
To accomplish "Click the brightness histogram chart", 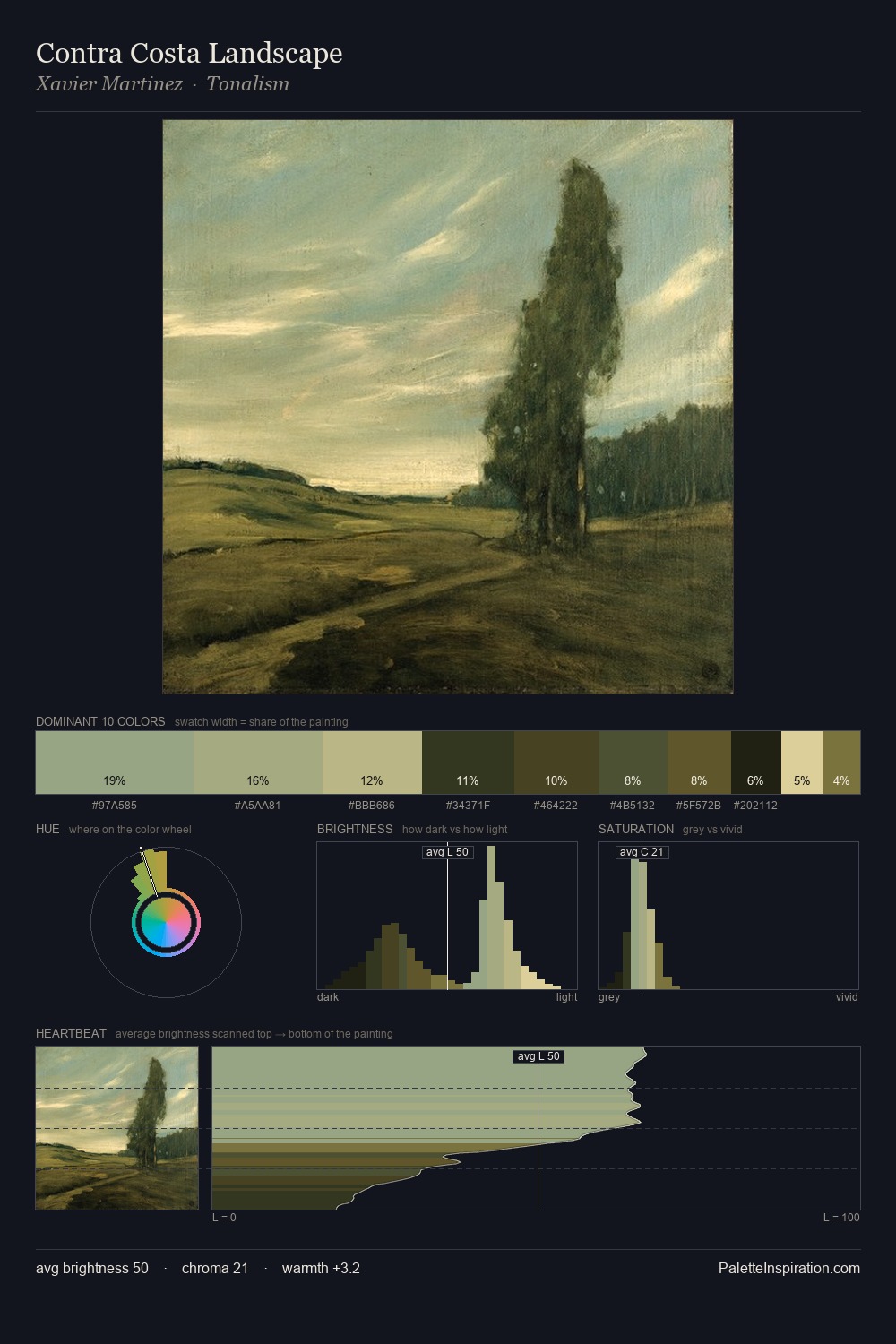I will (x=447, y=916).
